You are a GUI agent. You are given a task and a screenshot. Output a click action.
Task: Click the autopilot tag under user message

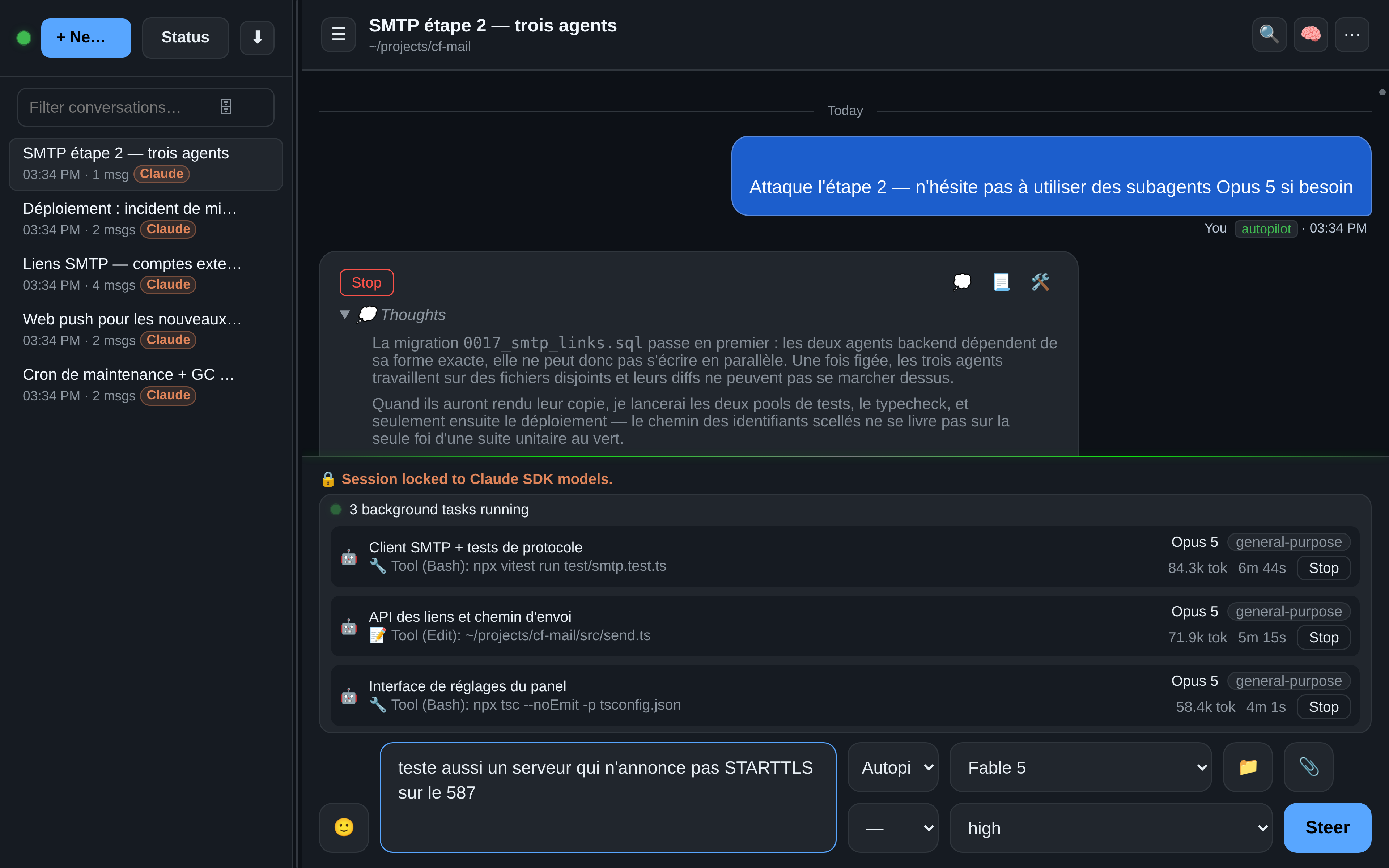click(1266, 229)
